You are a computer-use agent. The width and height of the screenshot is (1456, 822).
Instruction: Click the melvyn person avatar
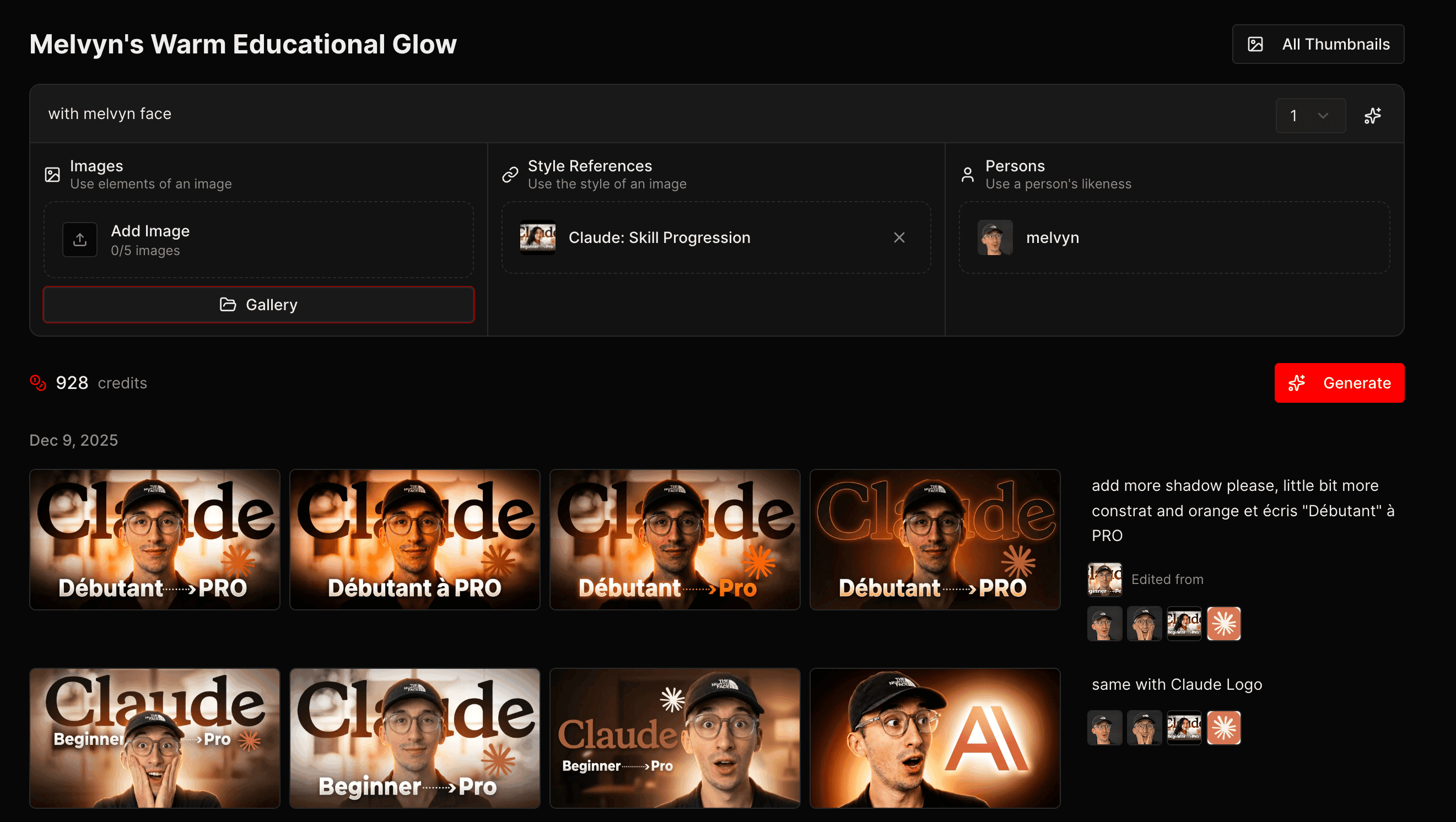click(x=994, y=237)
